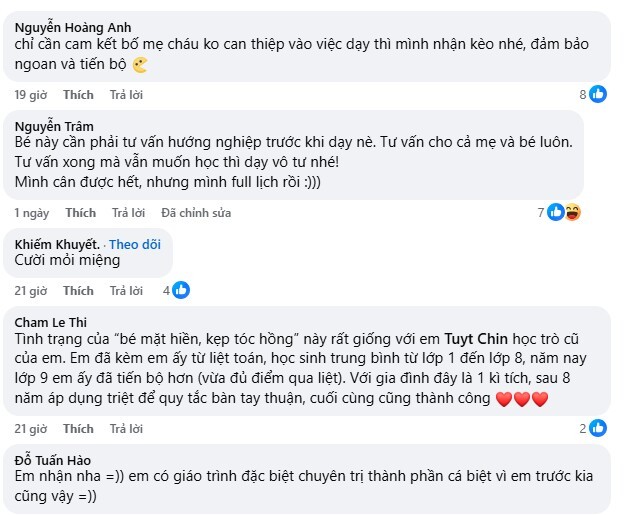Reply to Nguyễn Hoàng Anh's comment
This screenshot has width=629, height=515.
point(126,95)
